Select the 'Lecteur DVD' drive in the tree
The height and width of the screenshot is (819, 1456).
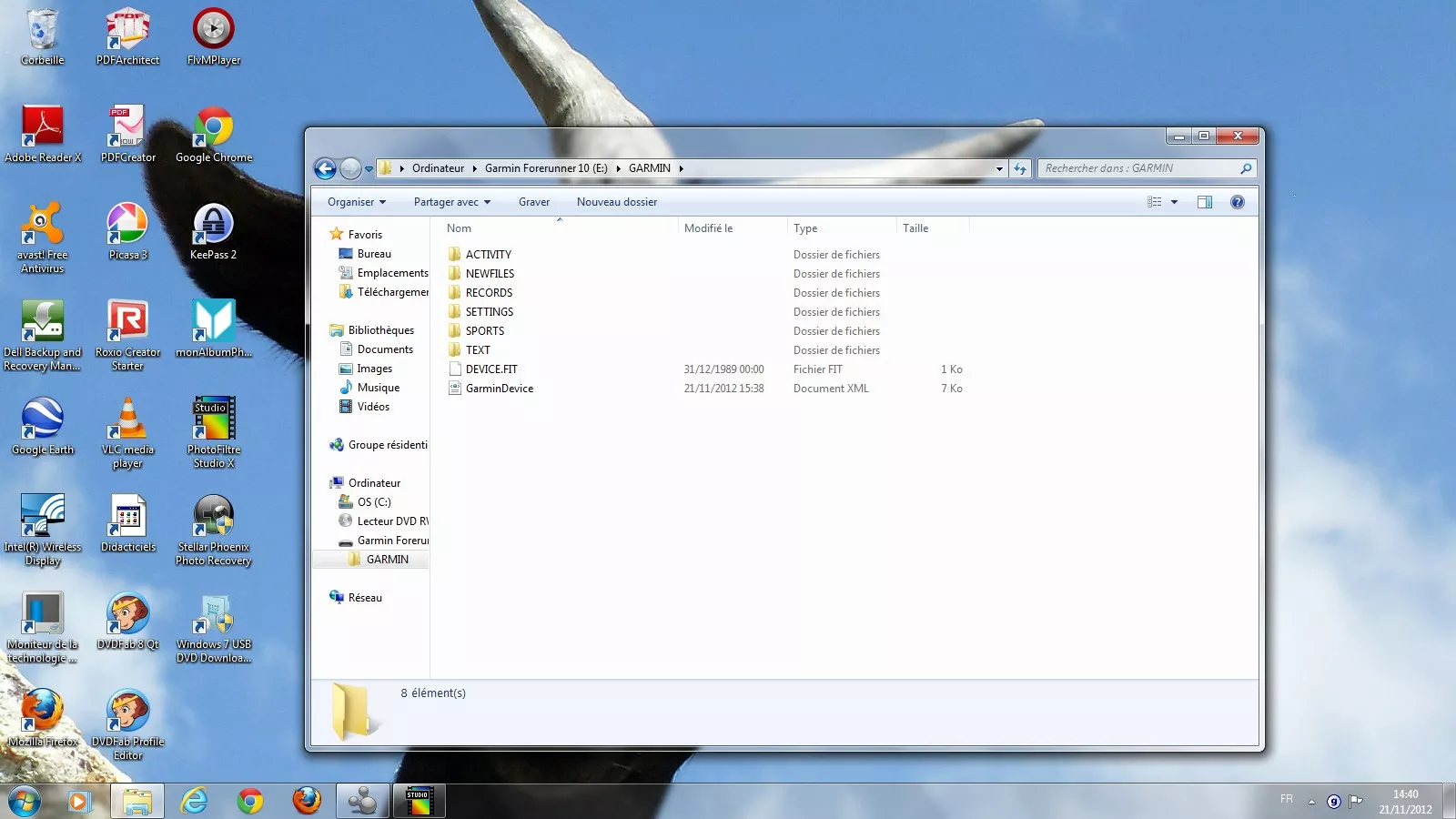[392, 521]
